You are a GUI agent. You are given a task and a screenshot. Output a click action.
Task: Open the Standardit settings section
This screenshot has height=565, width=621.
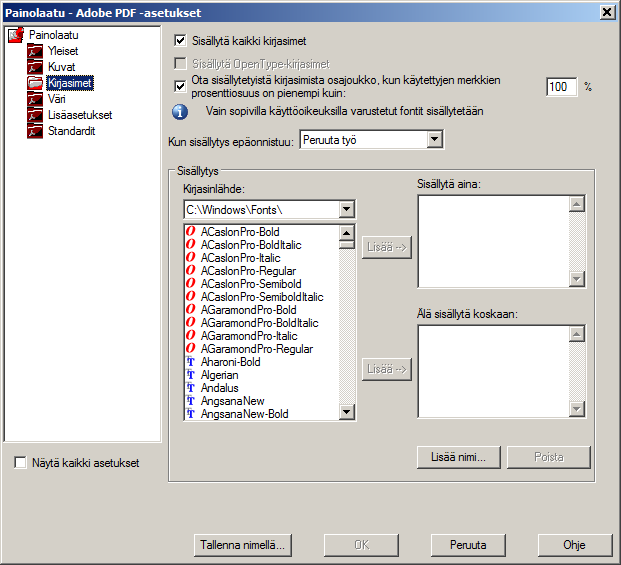pos(71,131)
